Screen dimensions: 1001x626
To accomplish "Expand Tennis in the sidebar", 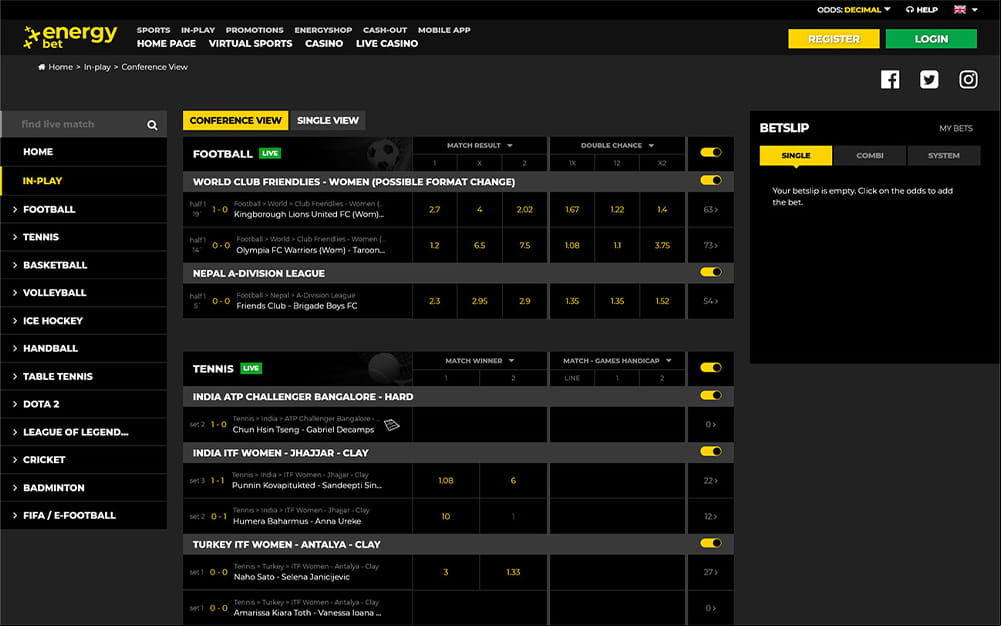I will (84, 237).
